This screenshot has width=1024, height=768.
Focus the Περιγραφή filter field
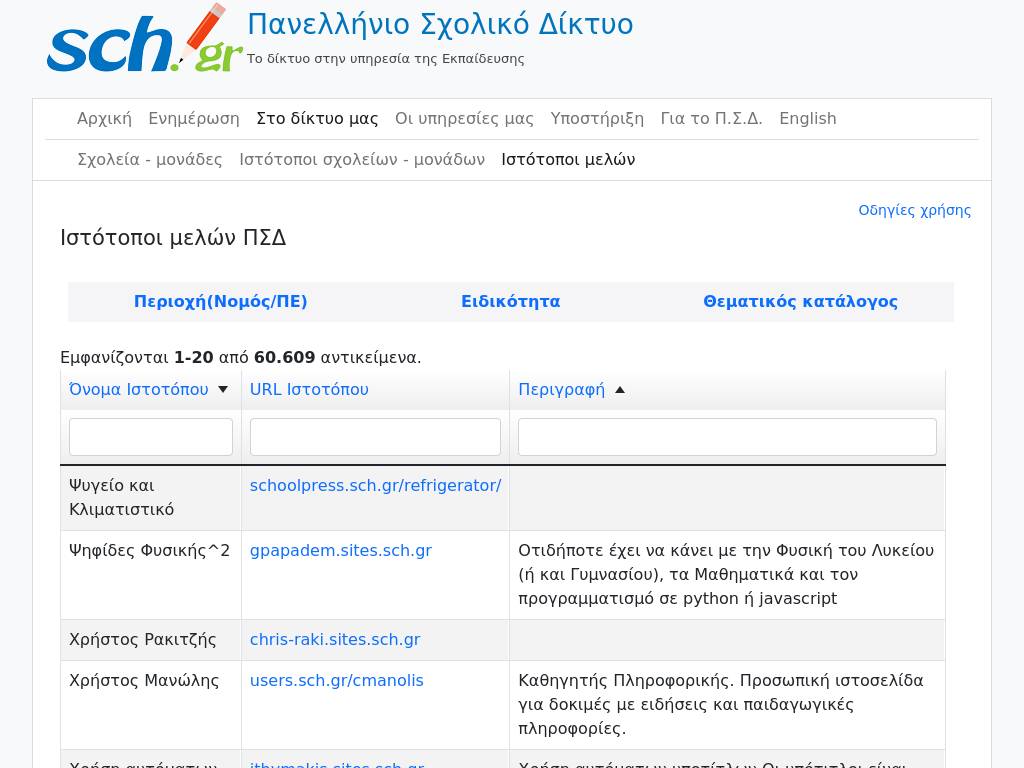[728, 437]
